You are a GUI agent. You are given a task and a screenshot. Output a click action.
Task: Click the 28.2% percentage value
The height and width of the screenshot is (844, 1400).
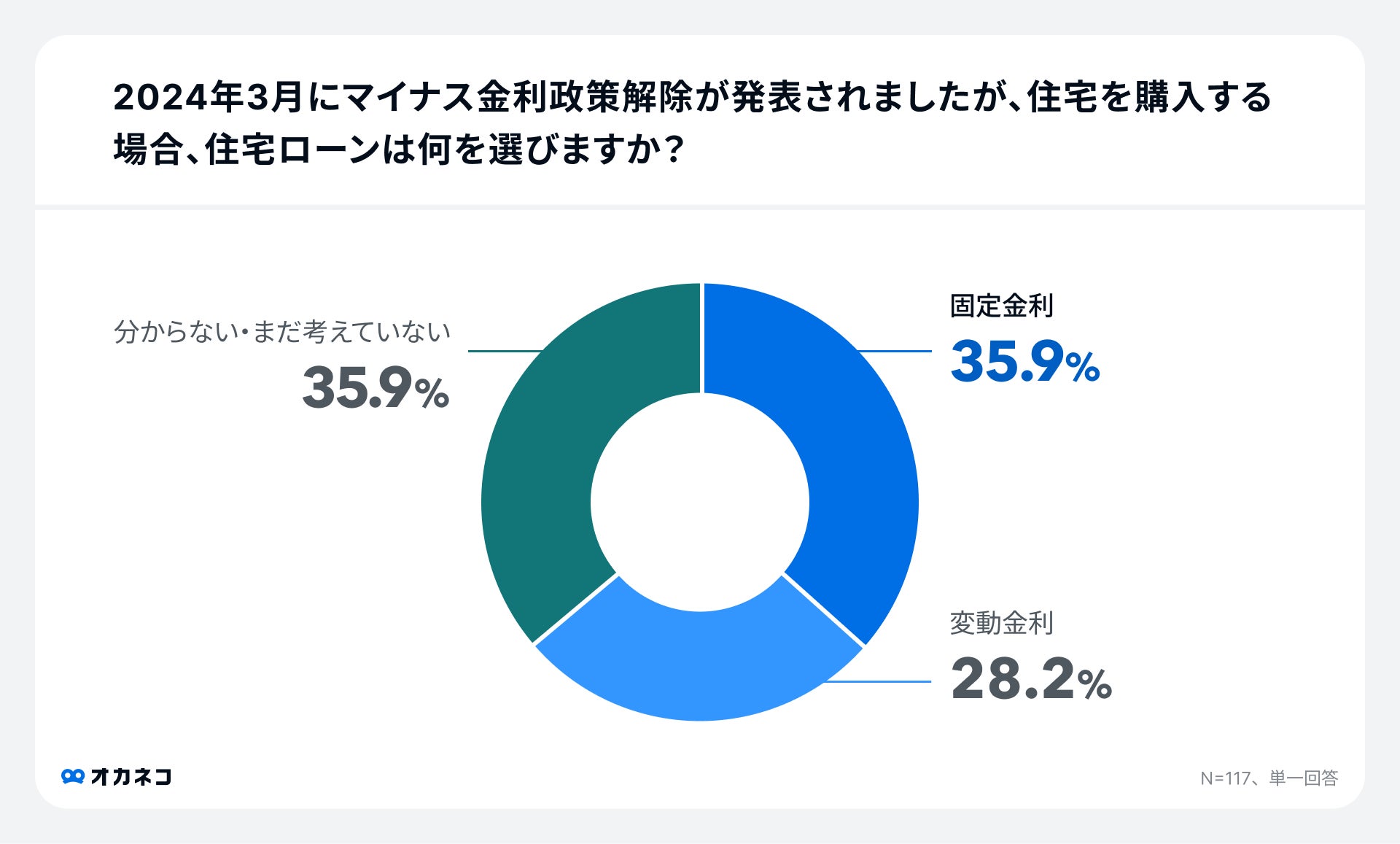pos(1030,680)
